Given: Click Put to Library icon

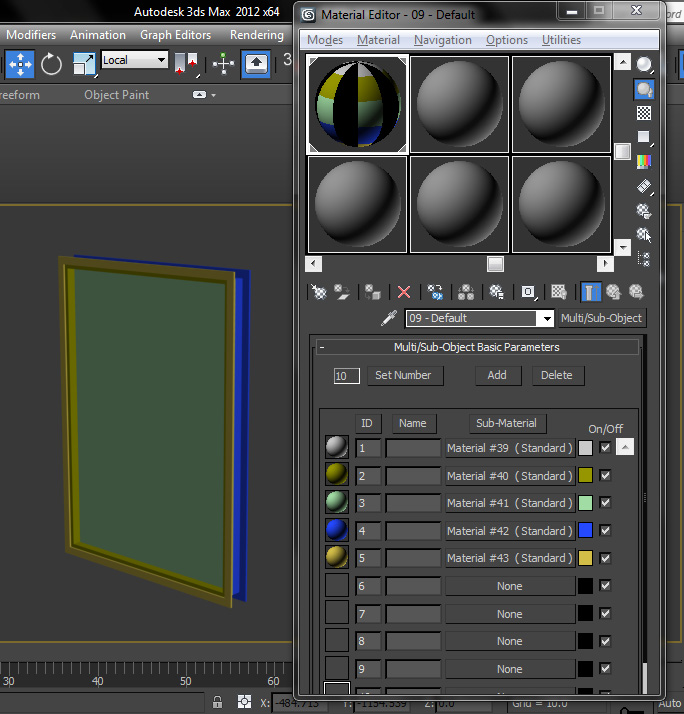Looking at the screenshot, I should [x=496, y=292].
